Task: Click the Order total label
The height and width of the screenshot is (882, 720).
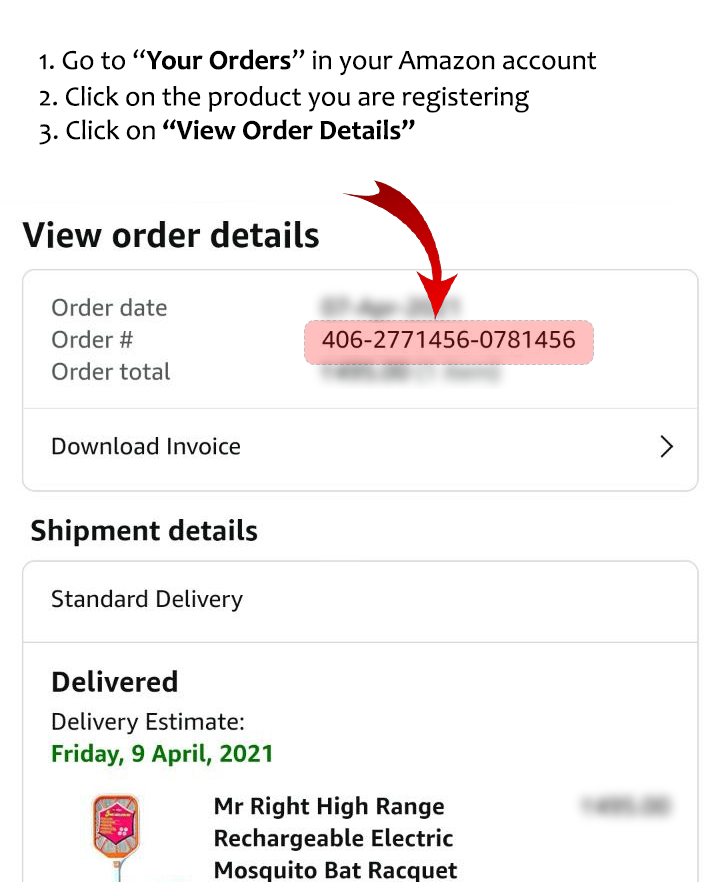Action: 110,372
